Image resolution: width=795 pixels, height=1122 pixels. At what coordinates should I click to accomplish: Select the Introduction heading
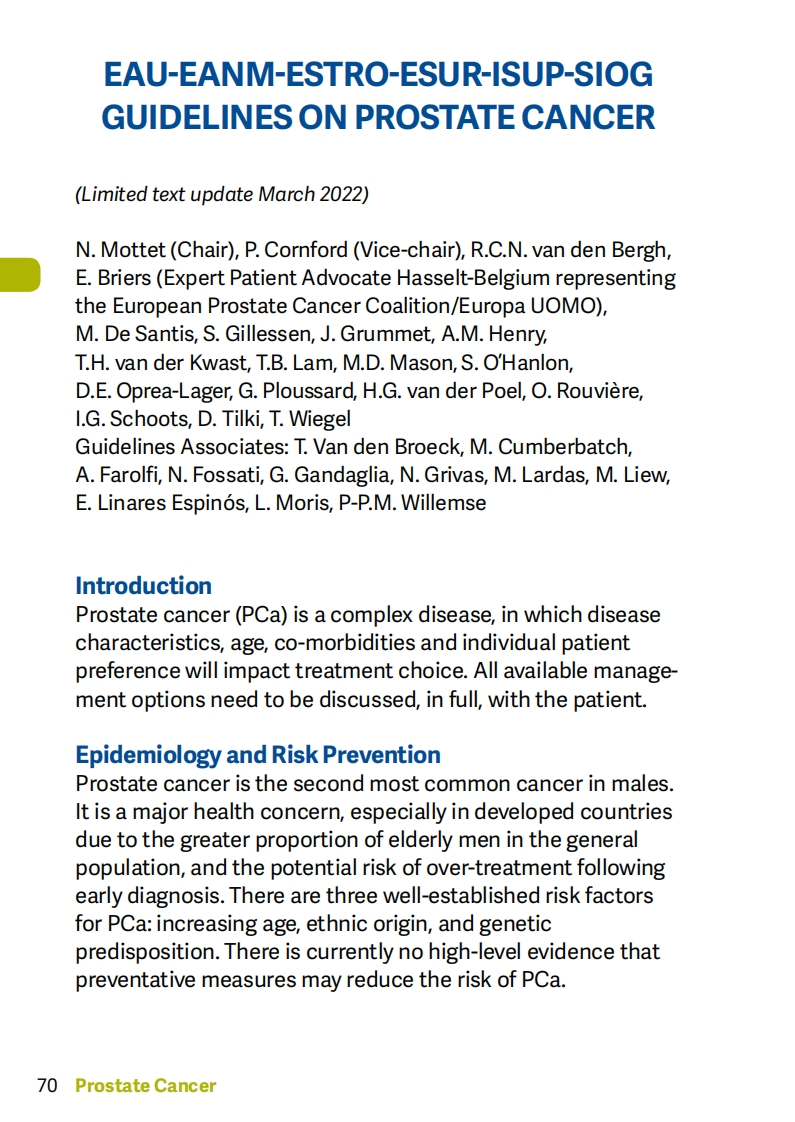[143, 585]
